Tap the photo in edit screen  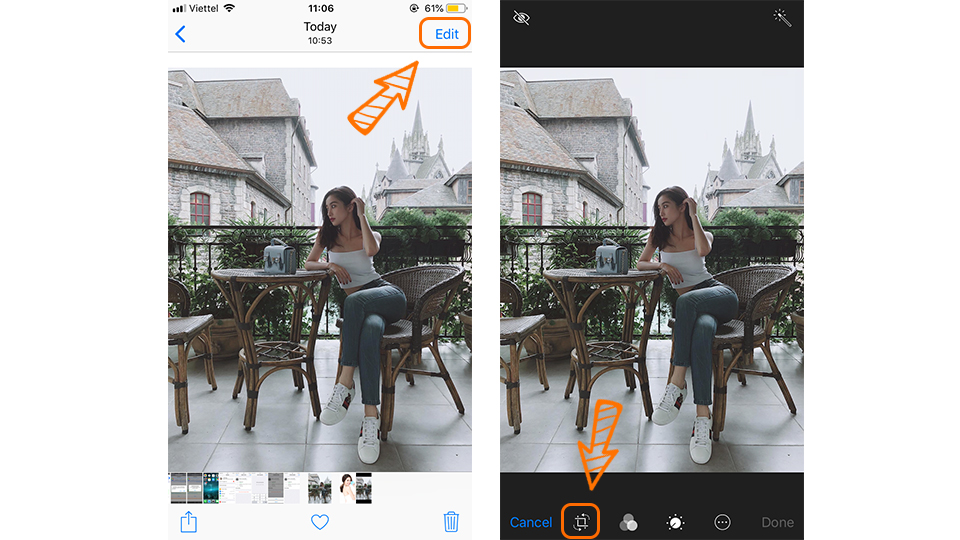pyautogui.click(x=651, y=269)
